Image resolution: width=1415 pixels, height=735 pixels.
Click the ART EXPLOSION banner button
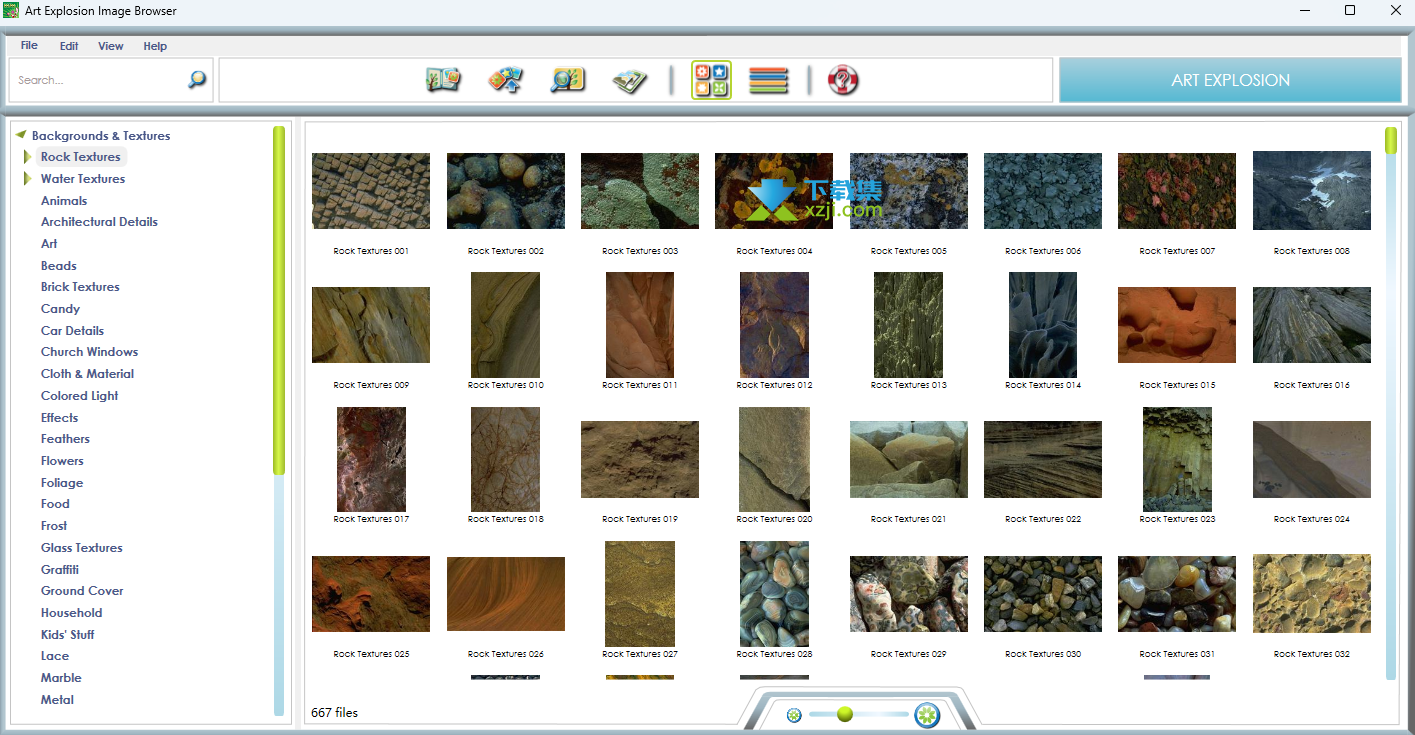pos(1230,80)
